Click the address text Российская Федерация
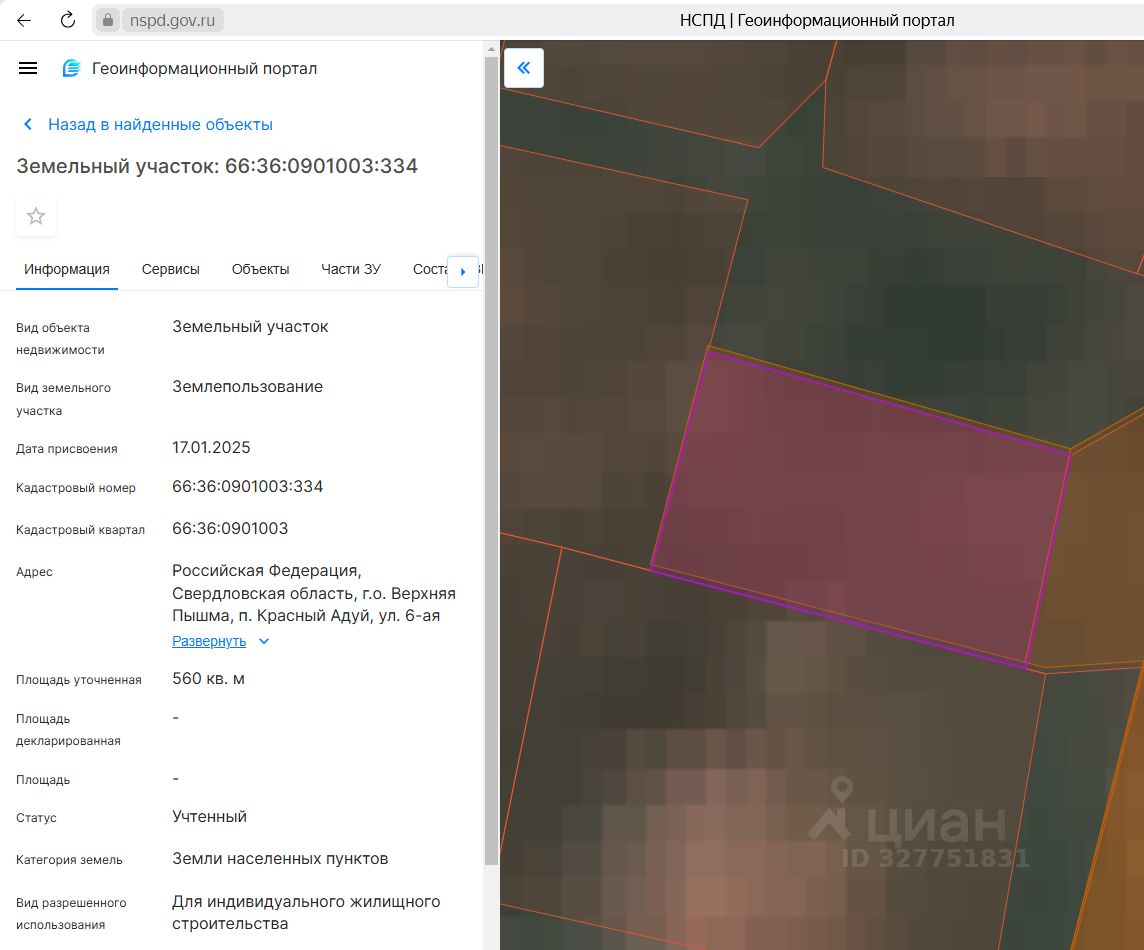This screenshot has height=950, width=1144. tap(266, 571)
